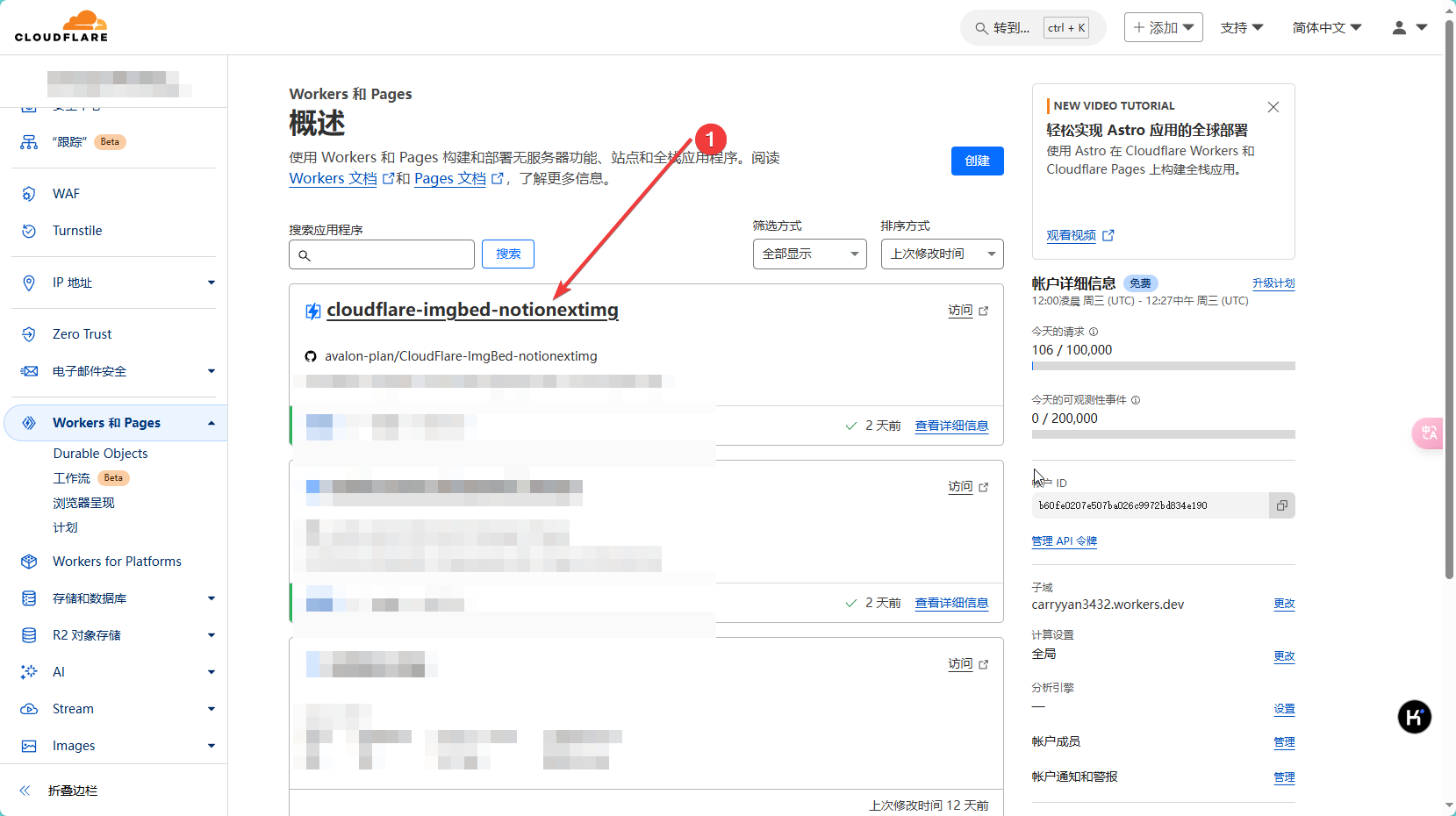Screen dimensions: 1456x816
Task: Open Durable Objects in the sidebar
Action: pyautogui.click(x=100, y=454)
